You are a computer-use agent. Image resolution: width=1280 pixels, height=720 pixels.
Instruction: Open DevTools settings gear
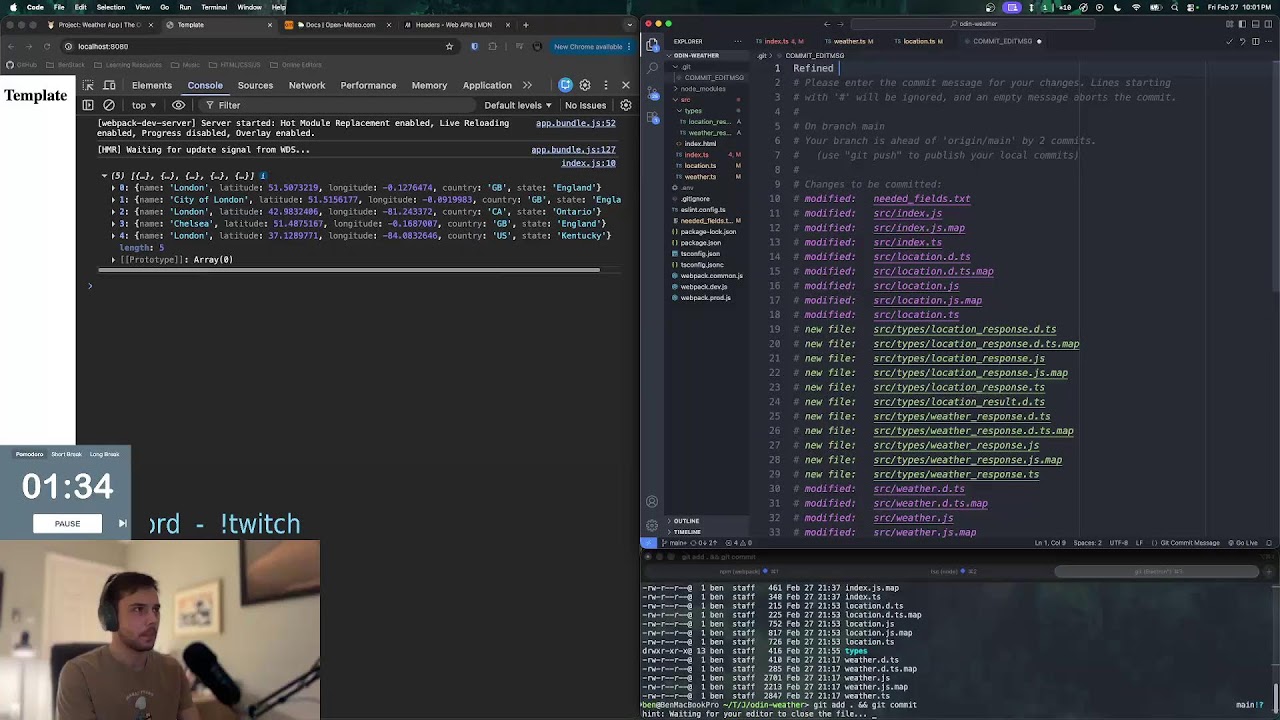[x=585, y=85]
